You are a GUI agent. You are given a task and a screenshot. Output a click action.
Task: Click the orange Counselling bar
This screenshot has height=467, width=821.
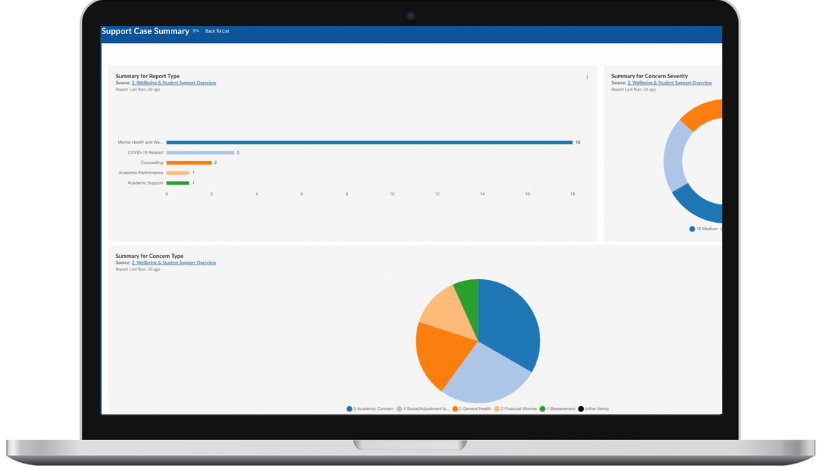(189, 162)
